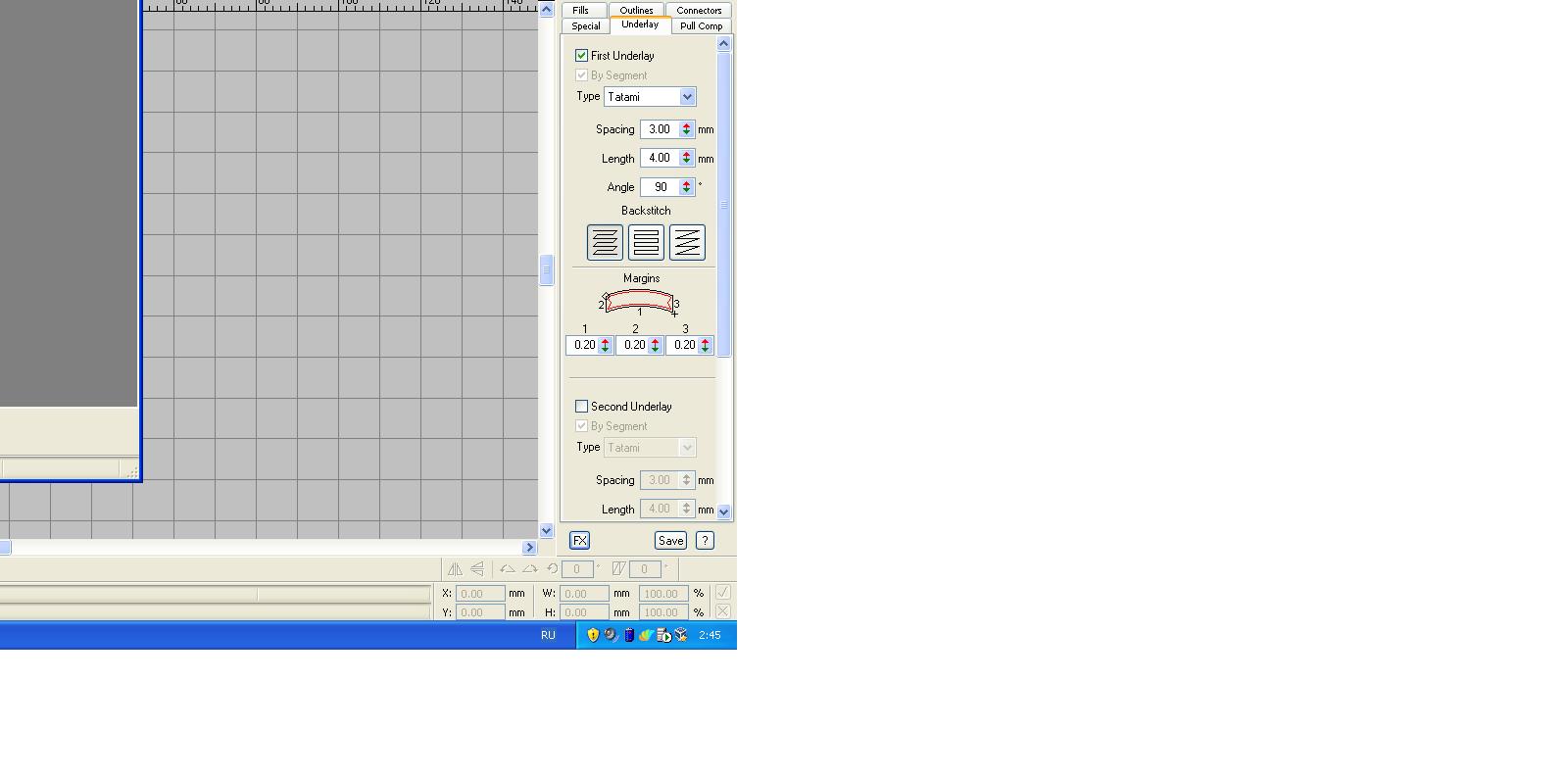This screenshot has width=1568, height=779.
Task: Click the rotate clockwise icon
Action: [530, 568]
